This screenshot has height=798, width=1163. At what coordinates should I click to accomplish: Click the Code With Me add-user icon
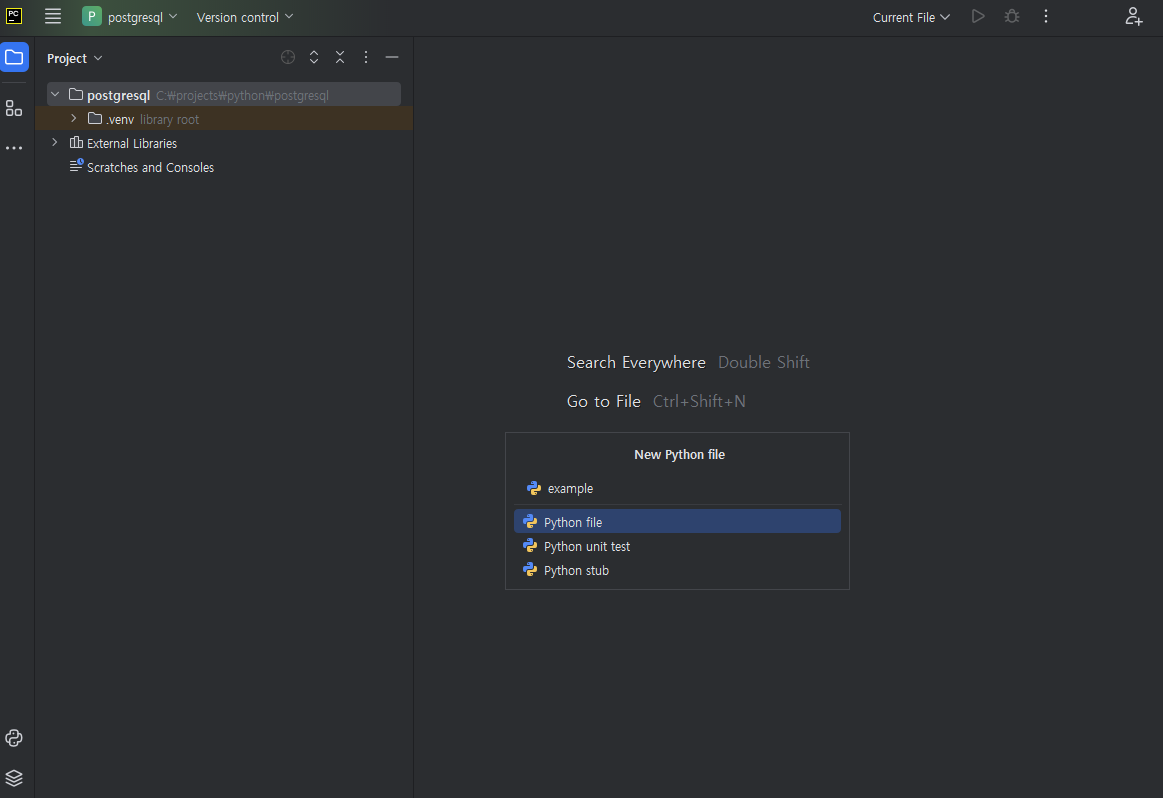pyautogui.click(x=1133, y=16)
